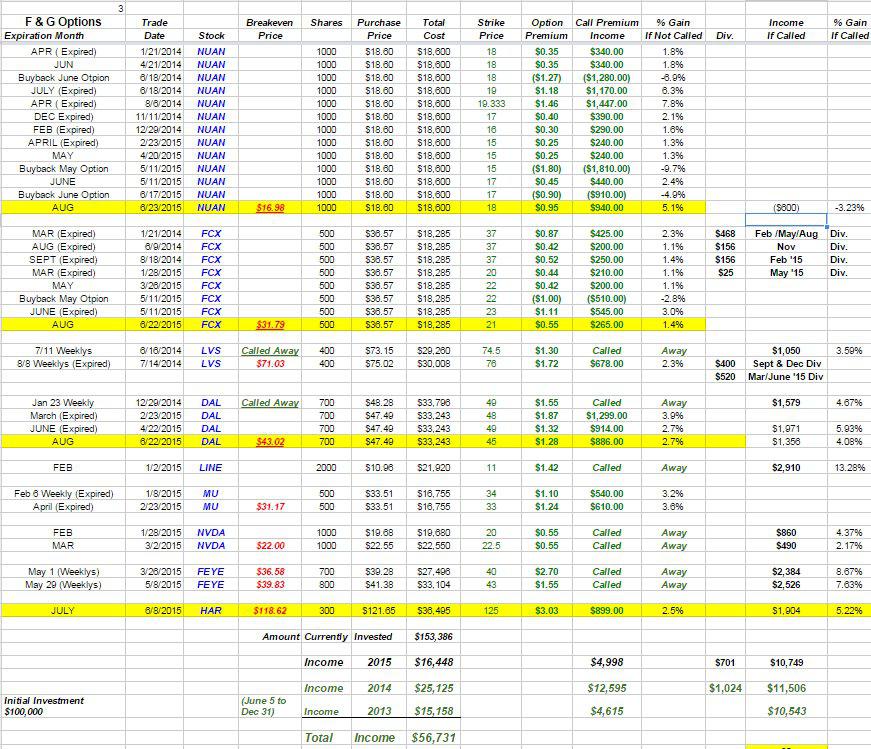The width and height of the screenshot is (871, 749).
Task: Click the "$25" dividend cell
Action: point(725,273)
